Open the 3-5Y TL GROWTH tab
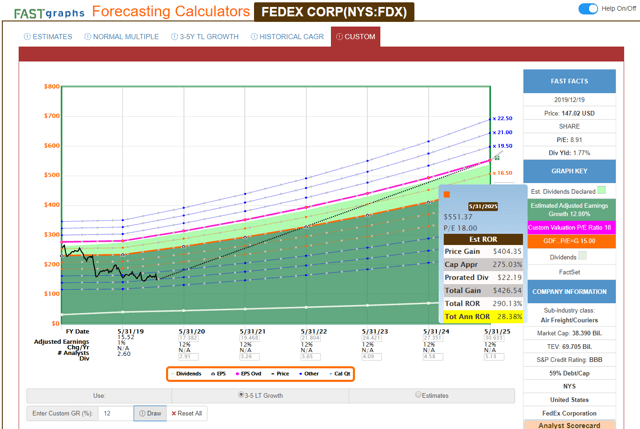 (205, 37)
